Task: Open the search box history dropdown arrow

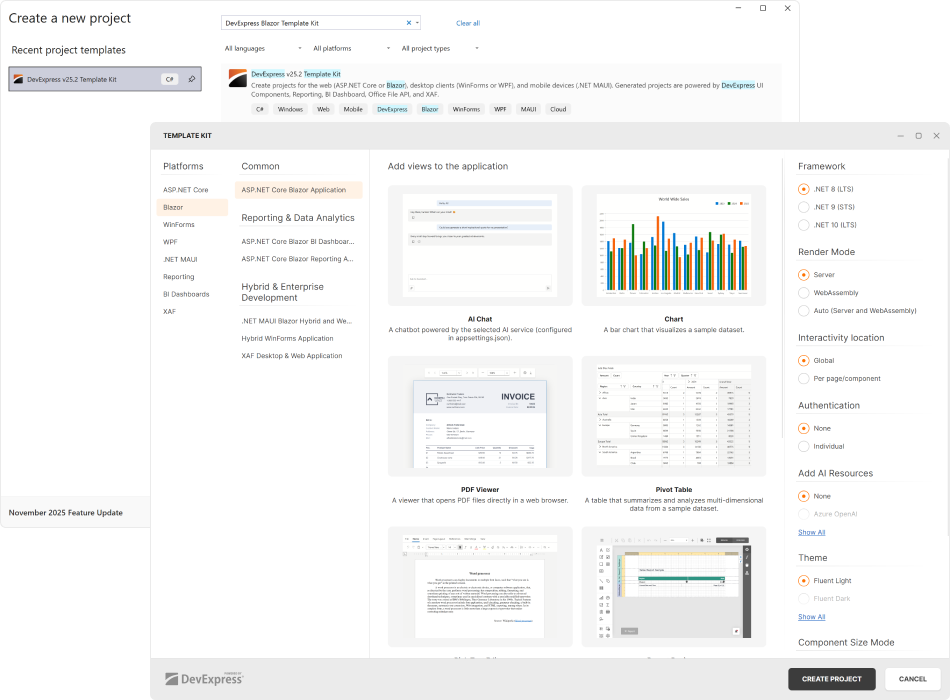Action: click(x=417, y=23)
